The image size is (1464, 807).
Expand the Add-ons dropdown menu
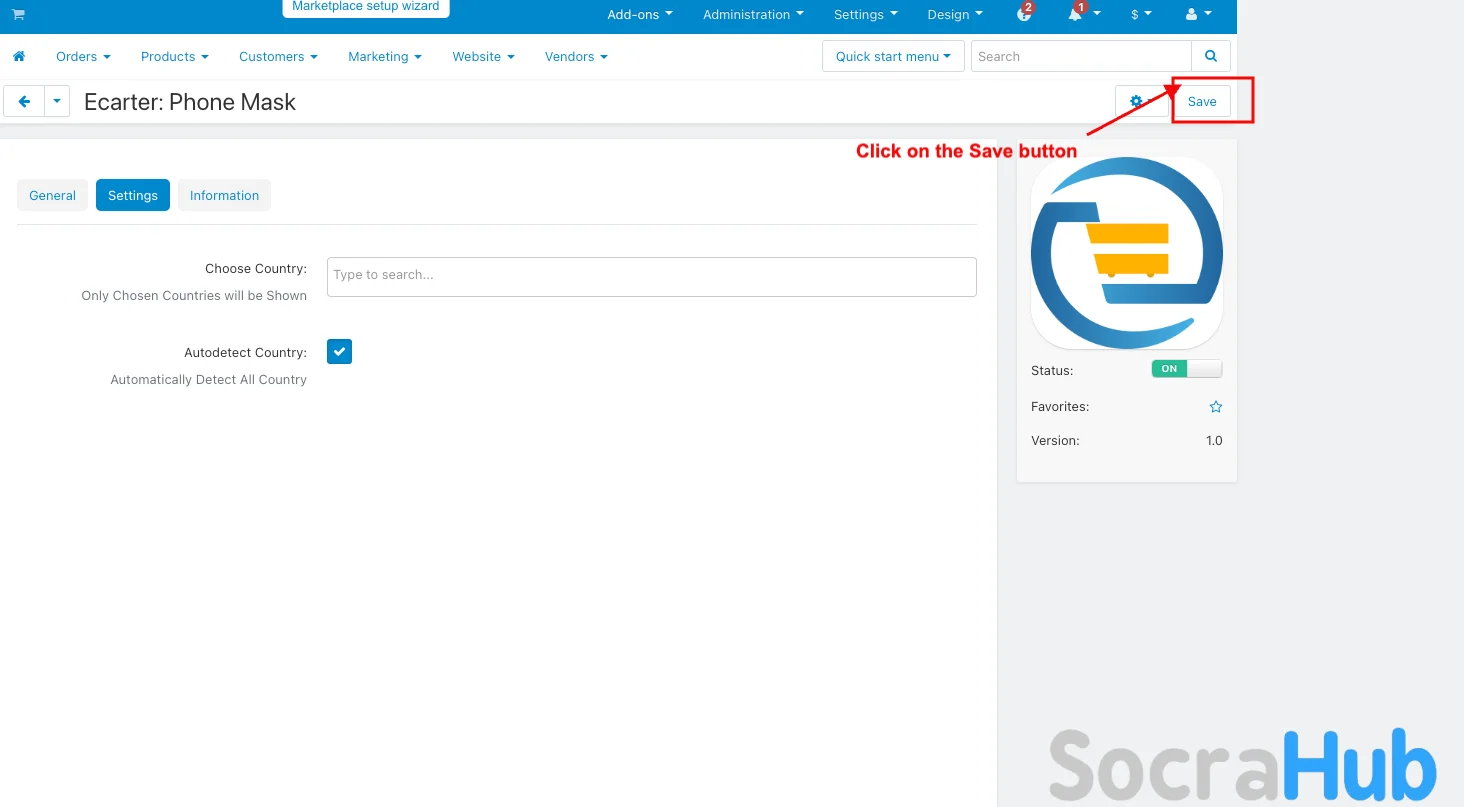[x=640, y=14]
